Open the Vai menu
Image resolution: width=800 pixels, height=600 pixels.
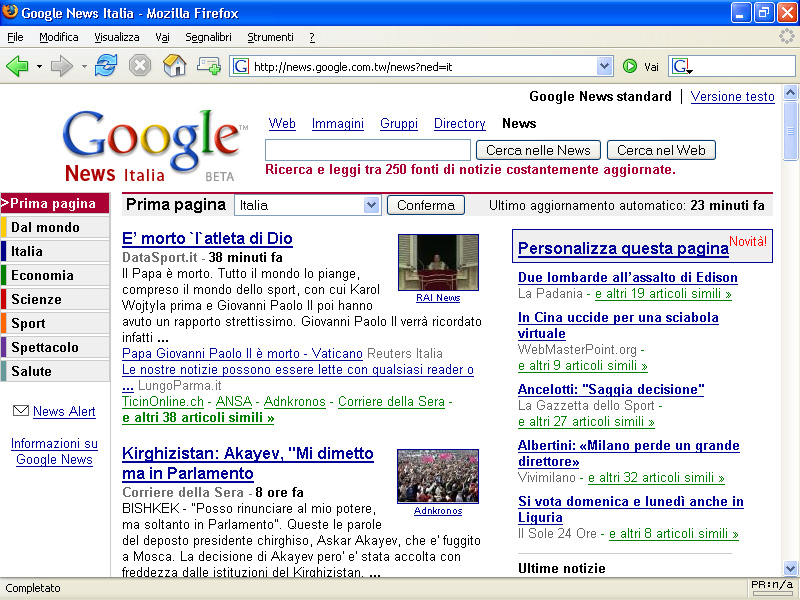point(162,37)
